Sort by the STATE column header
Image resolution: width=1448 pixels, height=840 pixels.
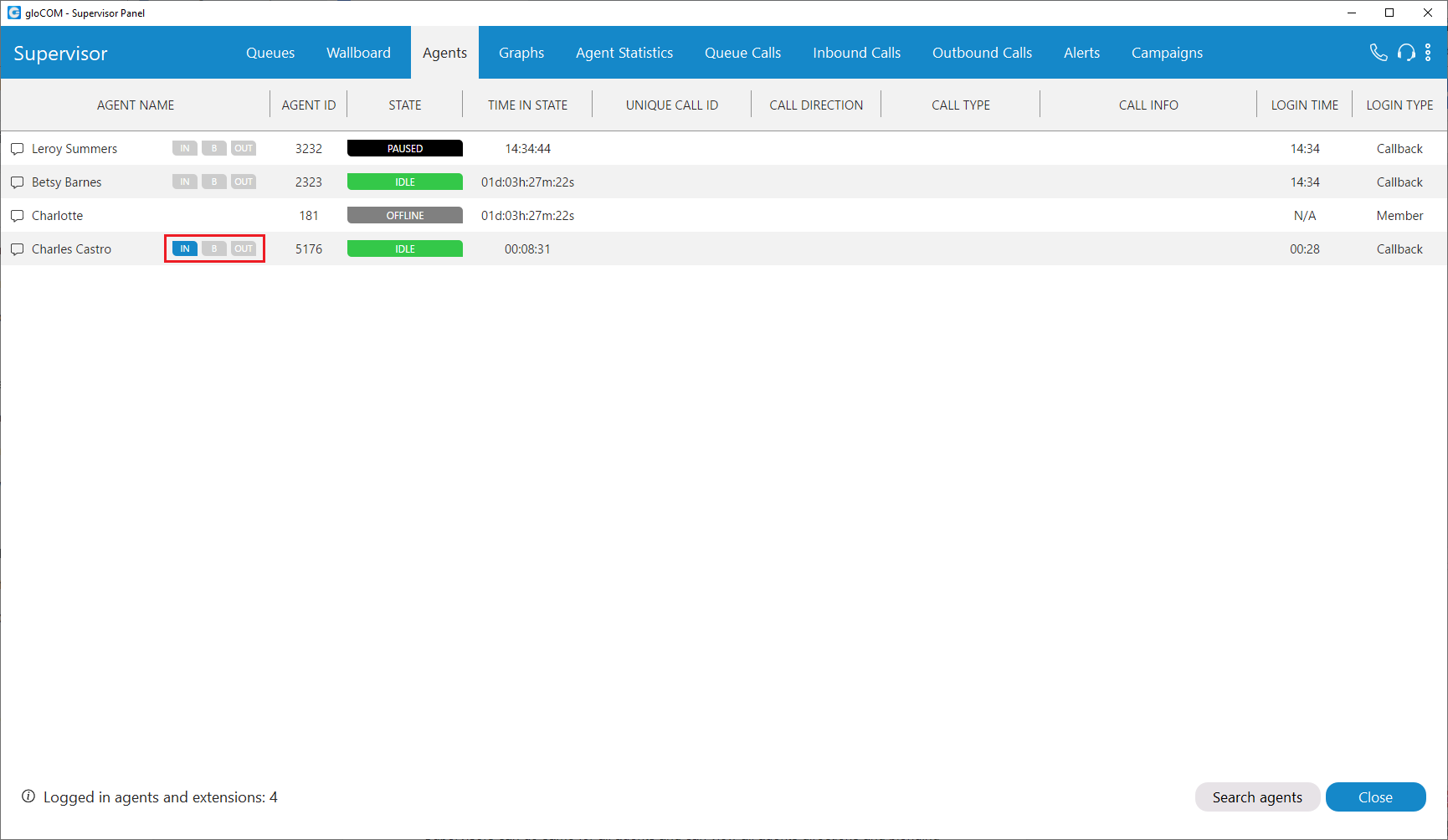[x=405, y=105]
